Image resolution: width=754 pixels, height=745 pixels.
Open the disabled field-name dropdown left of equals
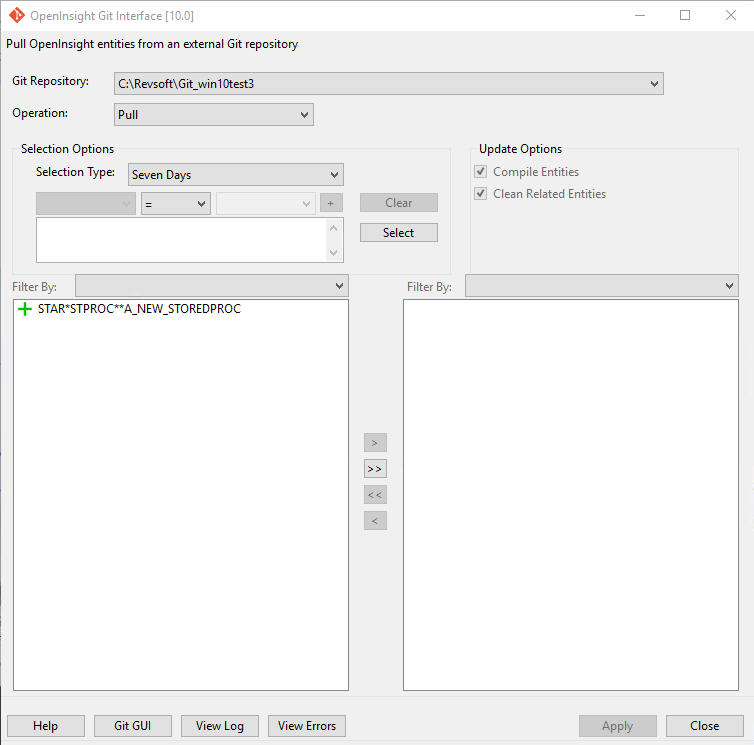point(86,204)
